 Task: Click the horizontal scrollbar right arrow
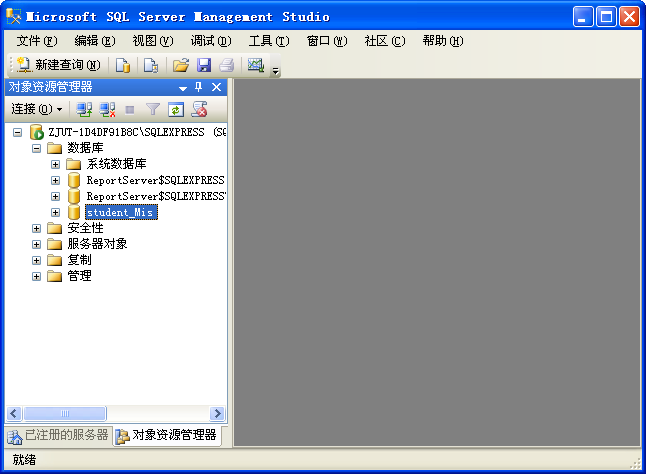pos(217,413)
